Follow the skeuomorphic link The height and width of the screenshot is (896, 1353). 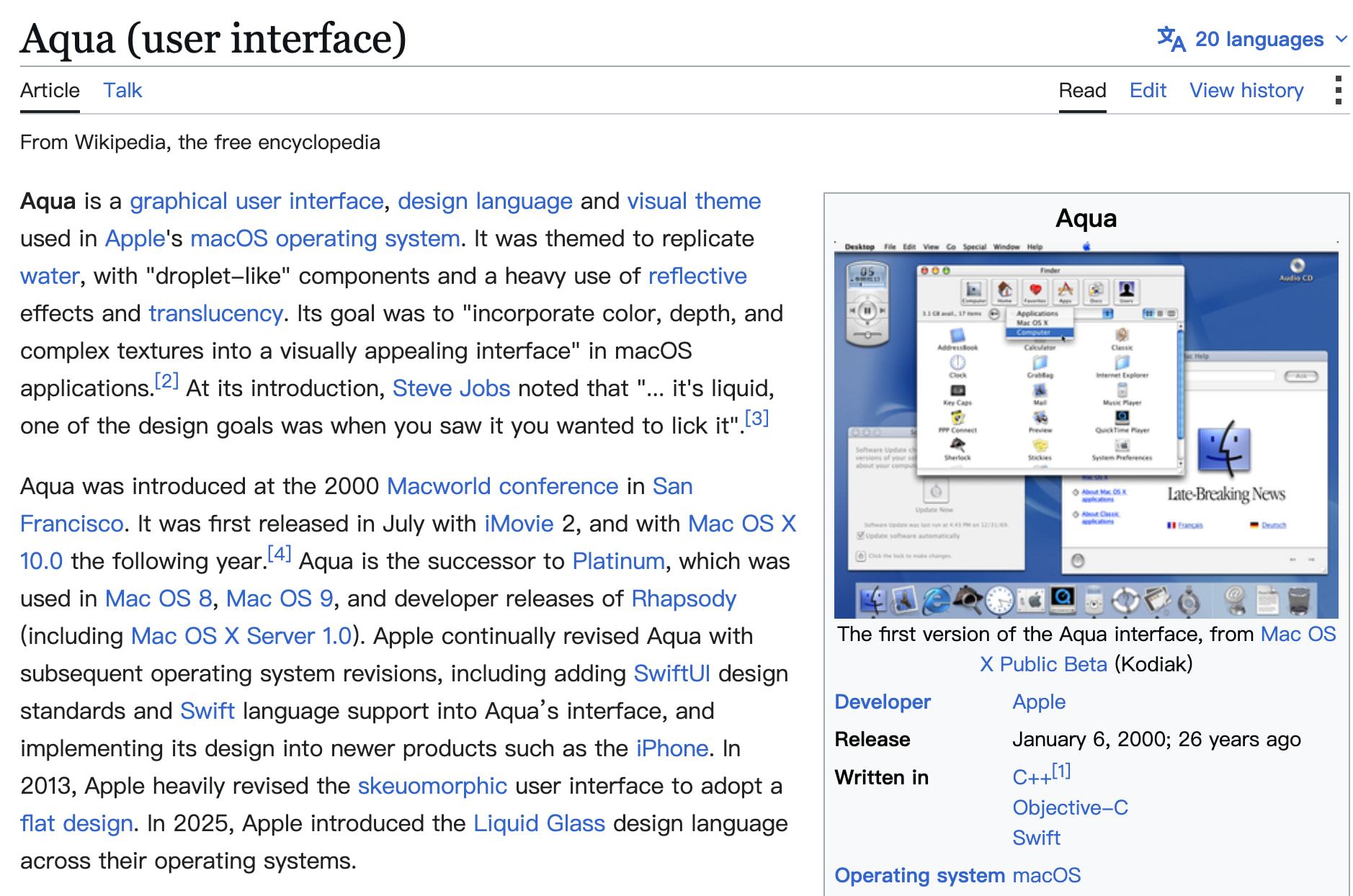click(x=432, y=786)
